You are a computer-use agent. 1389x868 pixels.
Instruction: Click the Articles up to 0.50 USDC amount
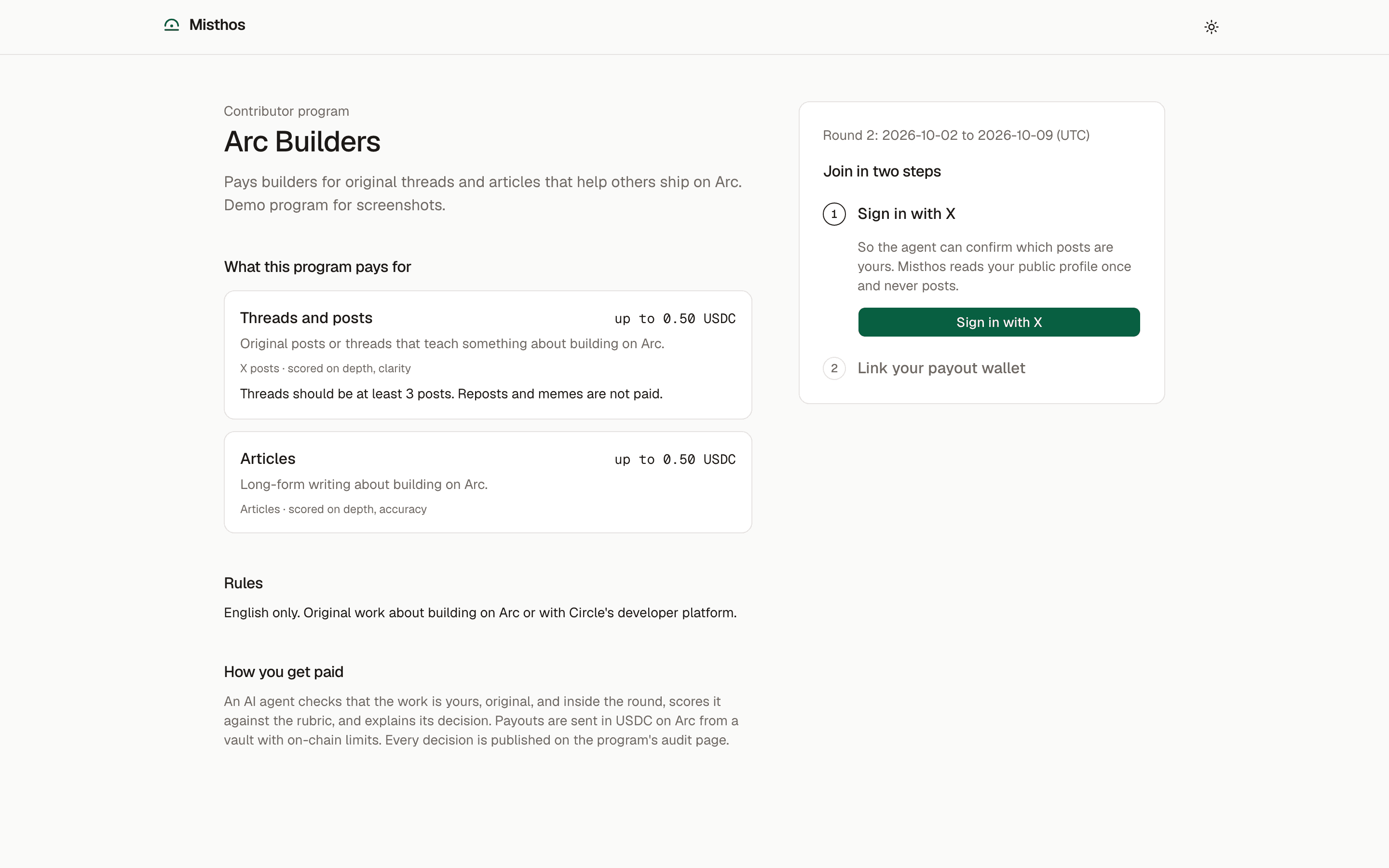pos(675,459)
